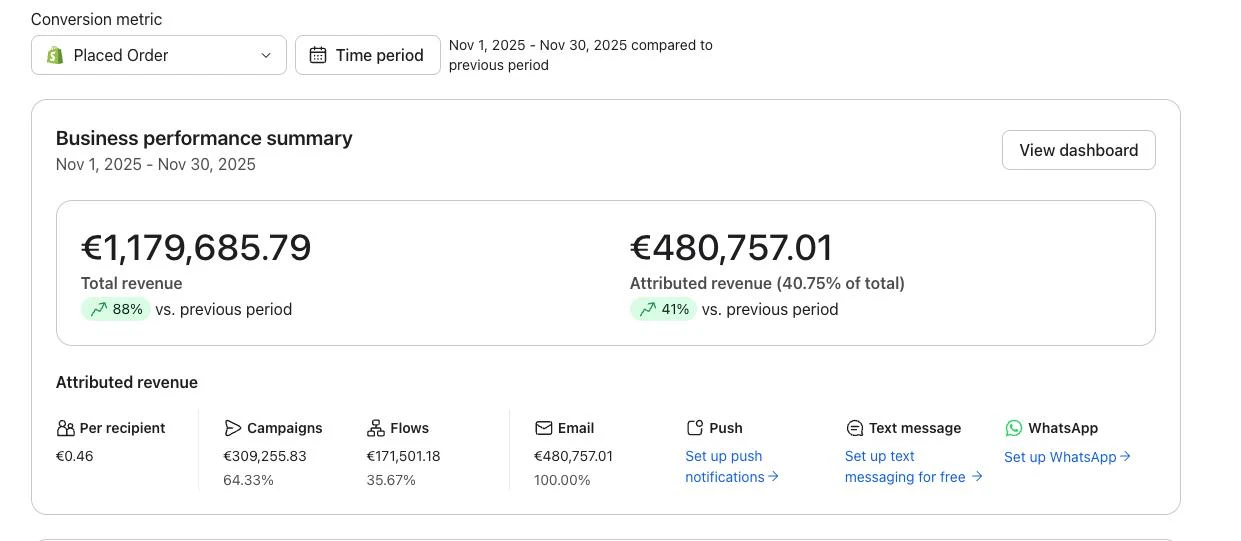Image resolution: width=1241 pixels, height=541 pixels.
Task: Open the Time period picker
Action: [x=368, y=55]
